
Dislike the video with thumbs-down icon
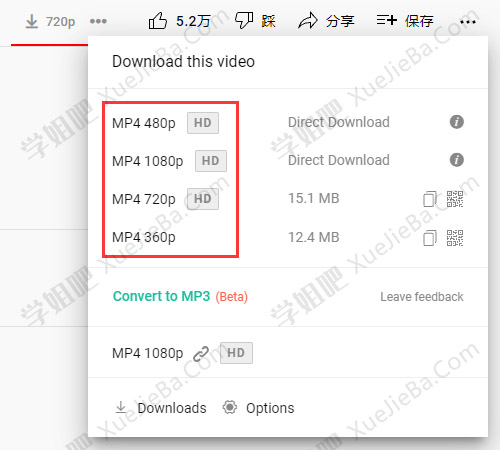pyautogui.click(x=244, y=21)
